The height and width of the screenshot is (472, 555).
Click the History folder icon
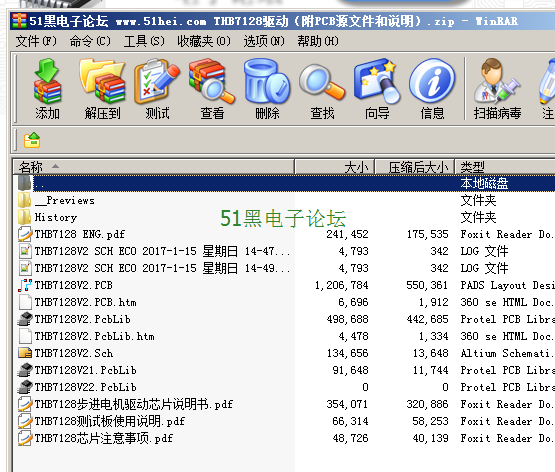click(25, 217)
